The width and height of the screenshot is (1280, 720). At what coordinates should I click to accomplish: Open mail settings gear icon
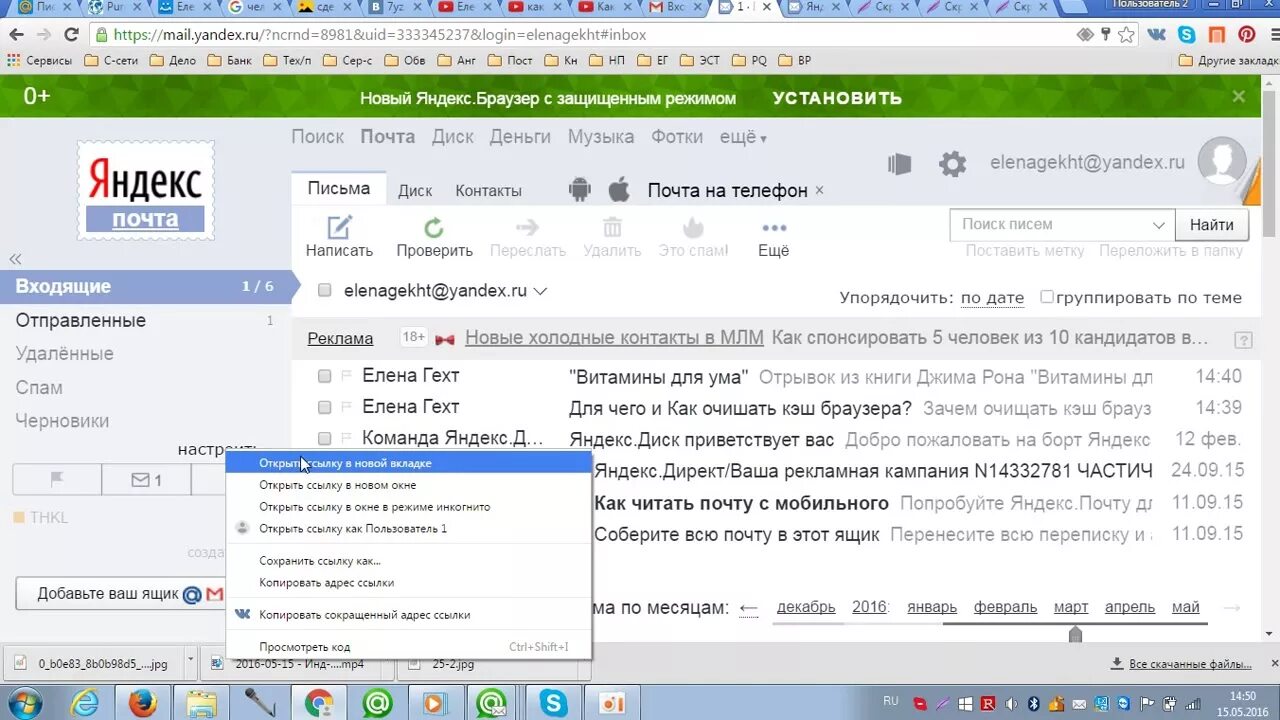point(953,164)
